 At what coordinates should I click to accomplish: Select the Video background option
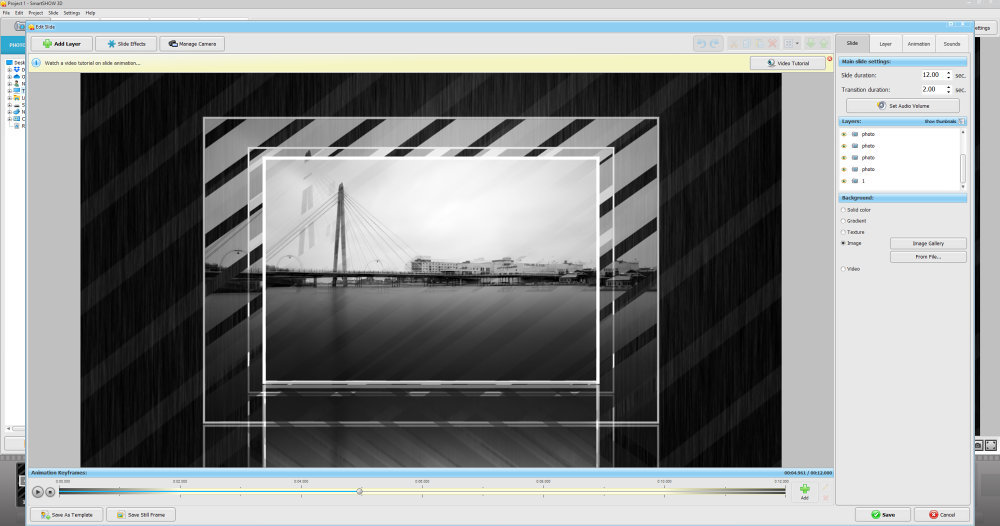point(844,269)
